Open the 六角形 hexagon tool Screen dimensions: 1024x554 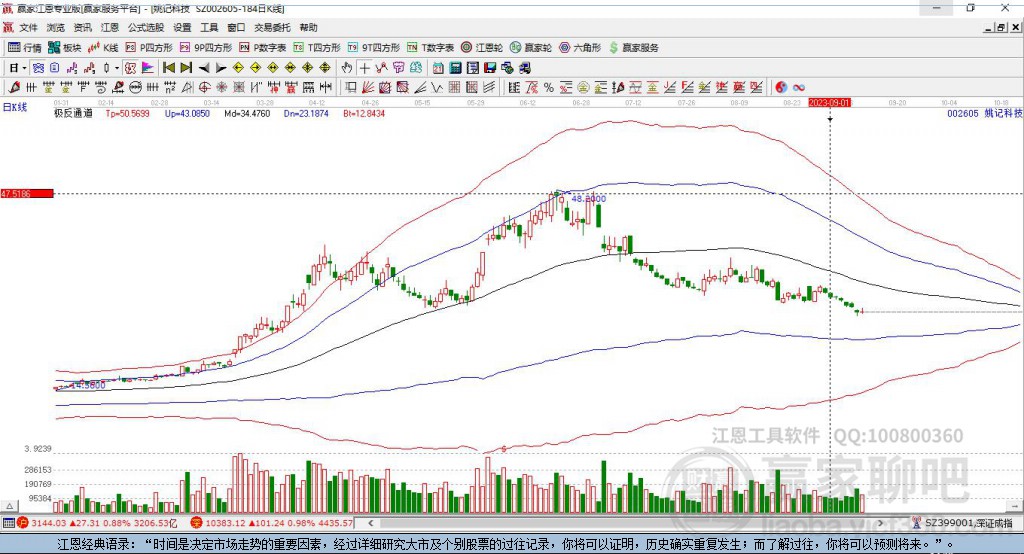pos(579,48)
